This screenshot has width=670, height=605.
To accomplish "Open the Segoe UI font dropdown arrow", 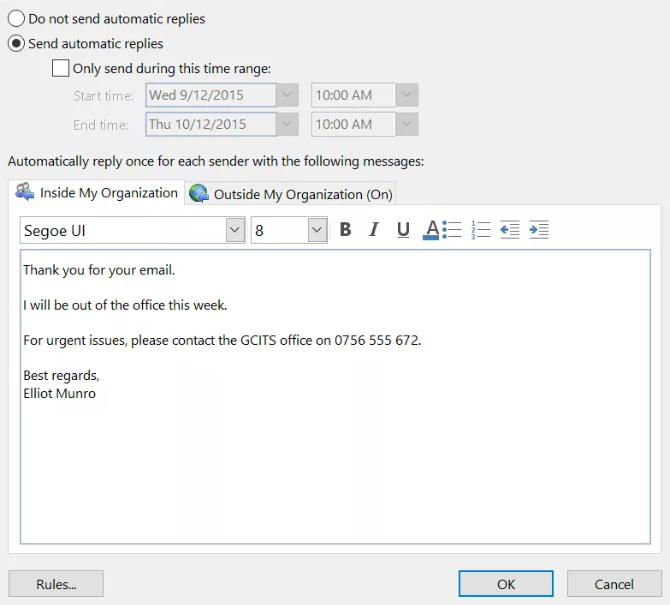I will coord(235,230).
